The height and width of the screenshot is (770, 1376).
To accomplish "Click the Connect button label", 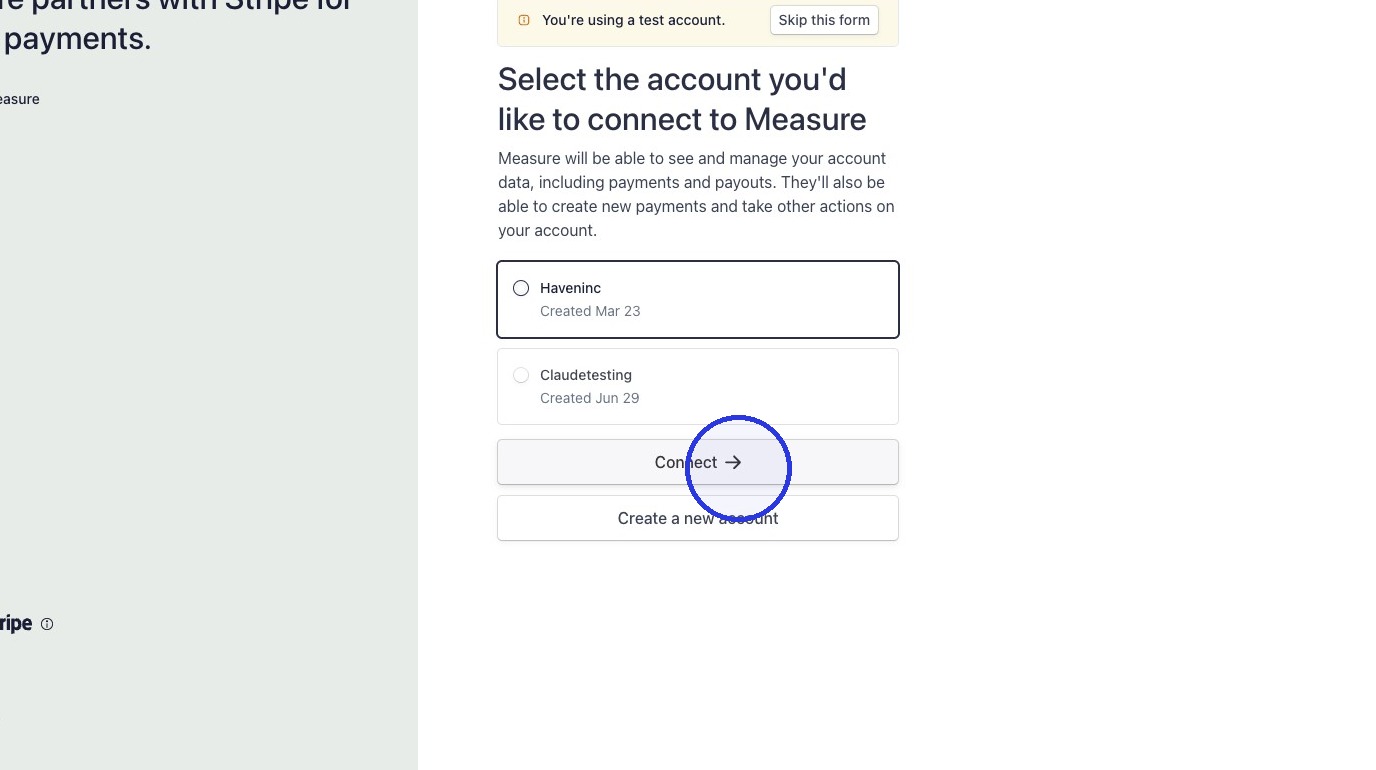I will (x=686, y=462).
